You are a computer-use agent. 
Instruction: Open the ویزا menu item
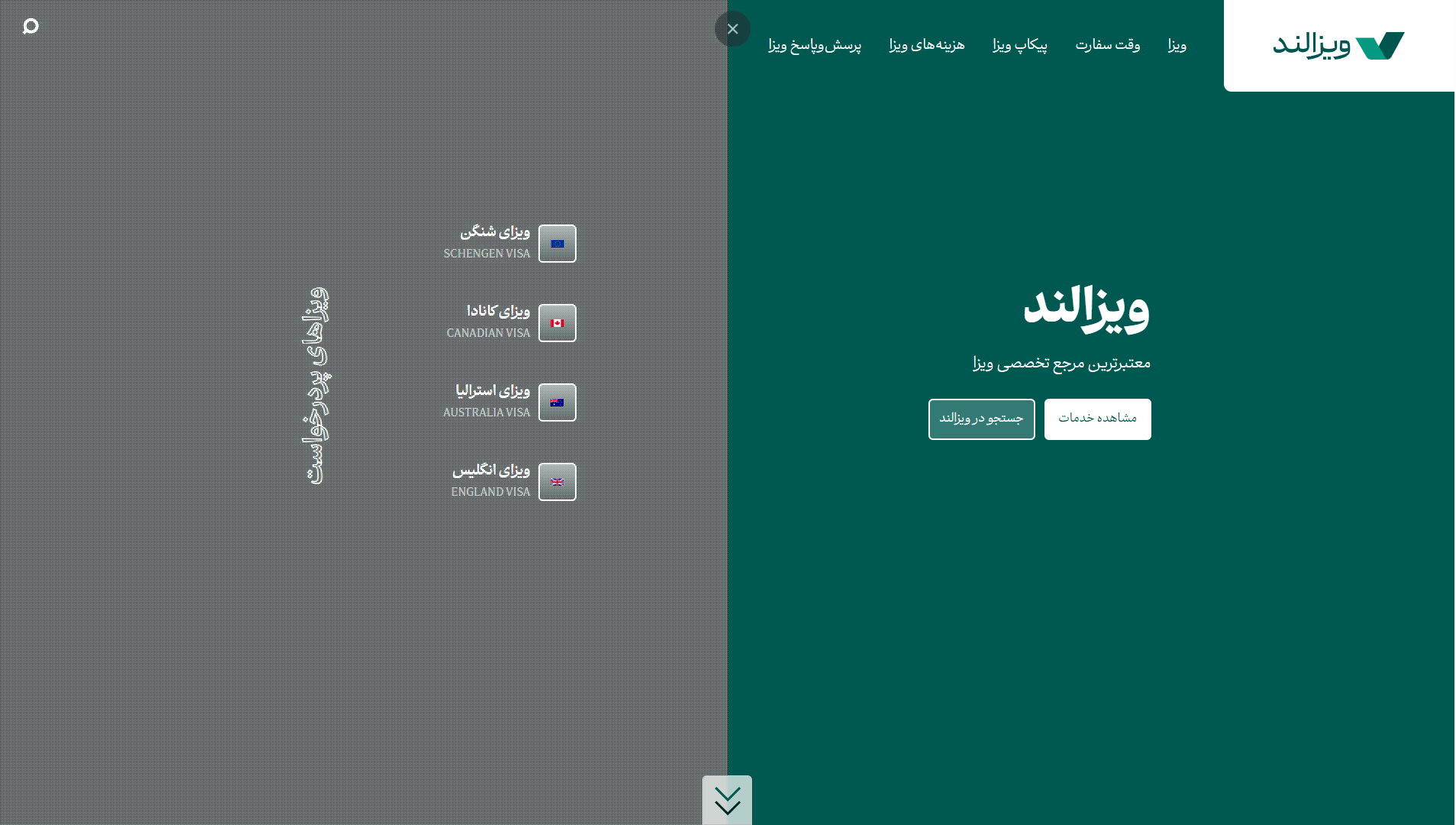pos(1177,45)
